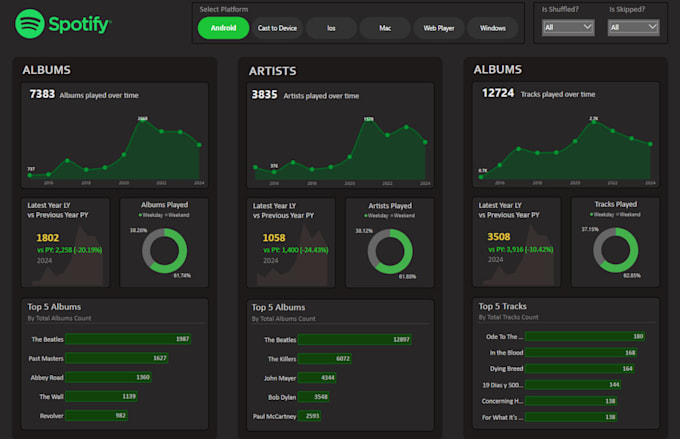
Task: Open the Is Skipped dropdown
Action: 634,27
